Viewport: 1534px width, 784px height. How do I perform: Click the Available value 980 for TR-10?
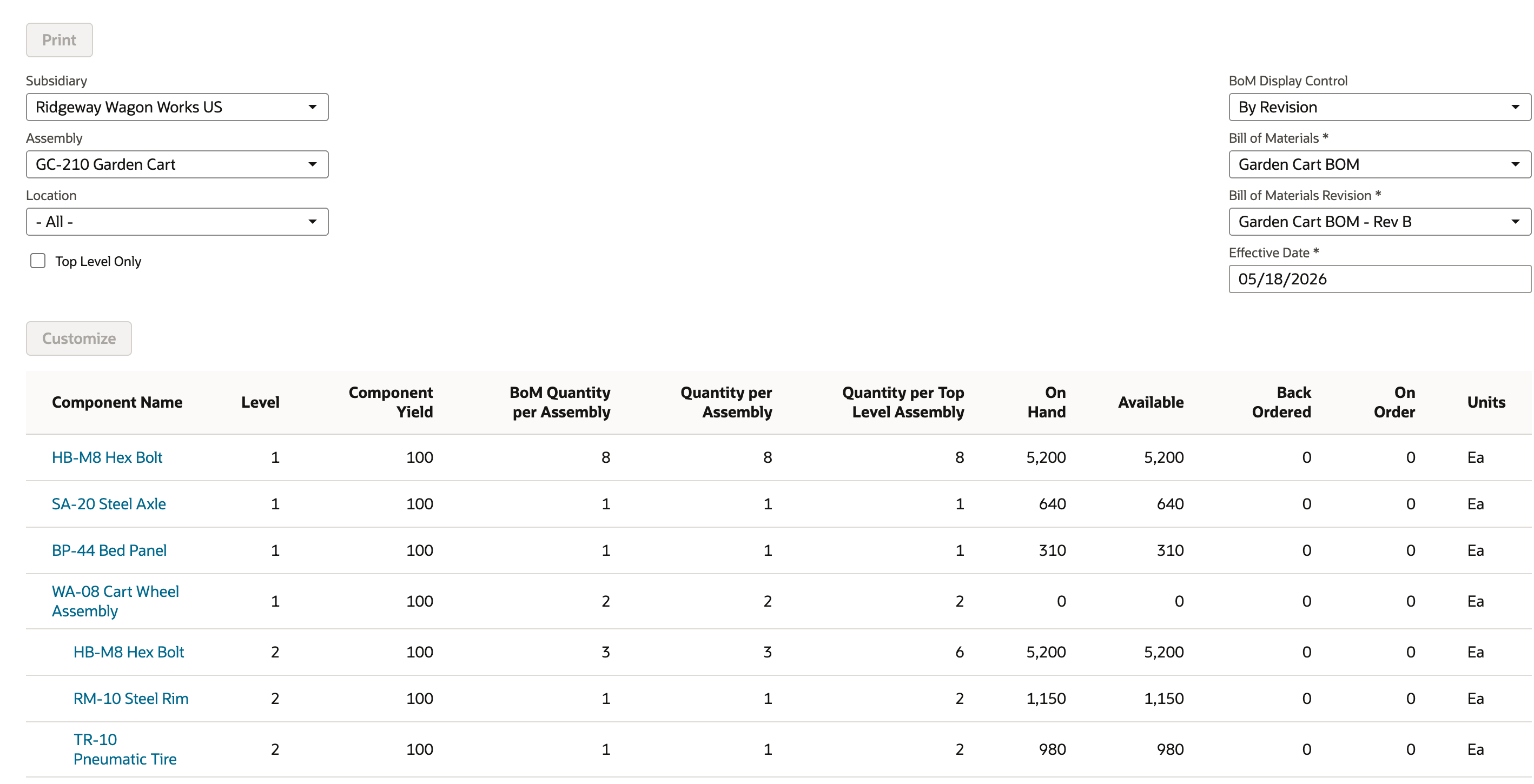1170,749
